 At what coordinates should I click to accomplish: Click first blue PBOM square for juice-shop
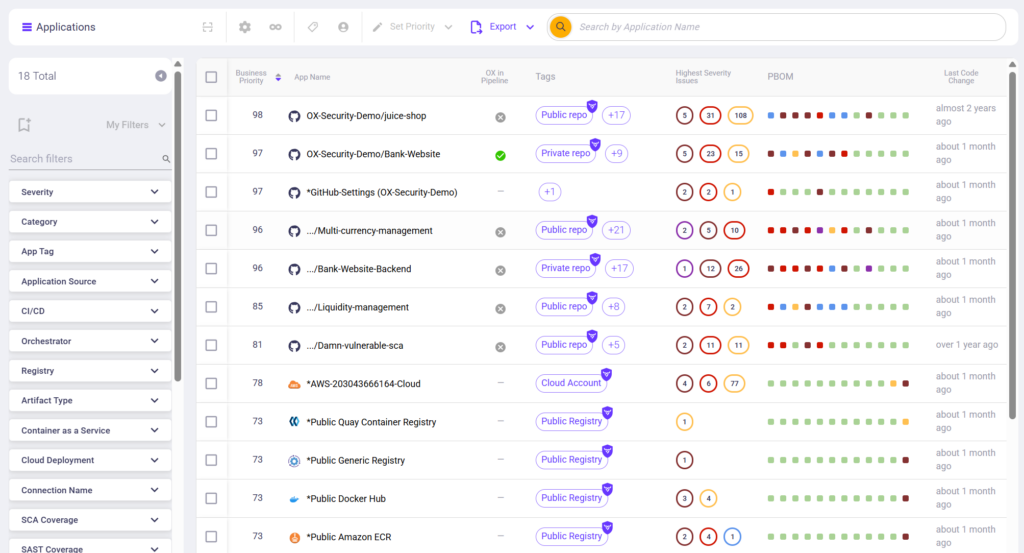(771, 116)
